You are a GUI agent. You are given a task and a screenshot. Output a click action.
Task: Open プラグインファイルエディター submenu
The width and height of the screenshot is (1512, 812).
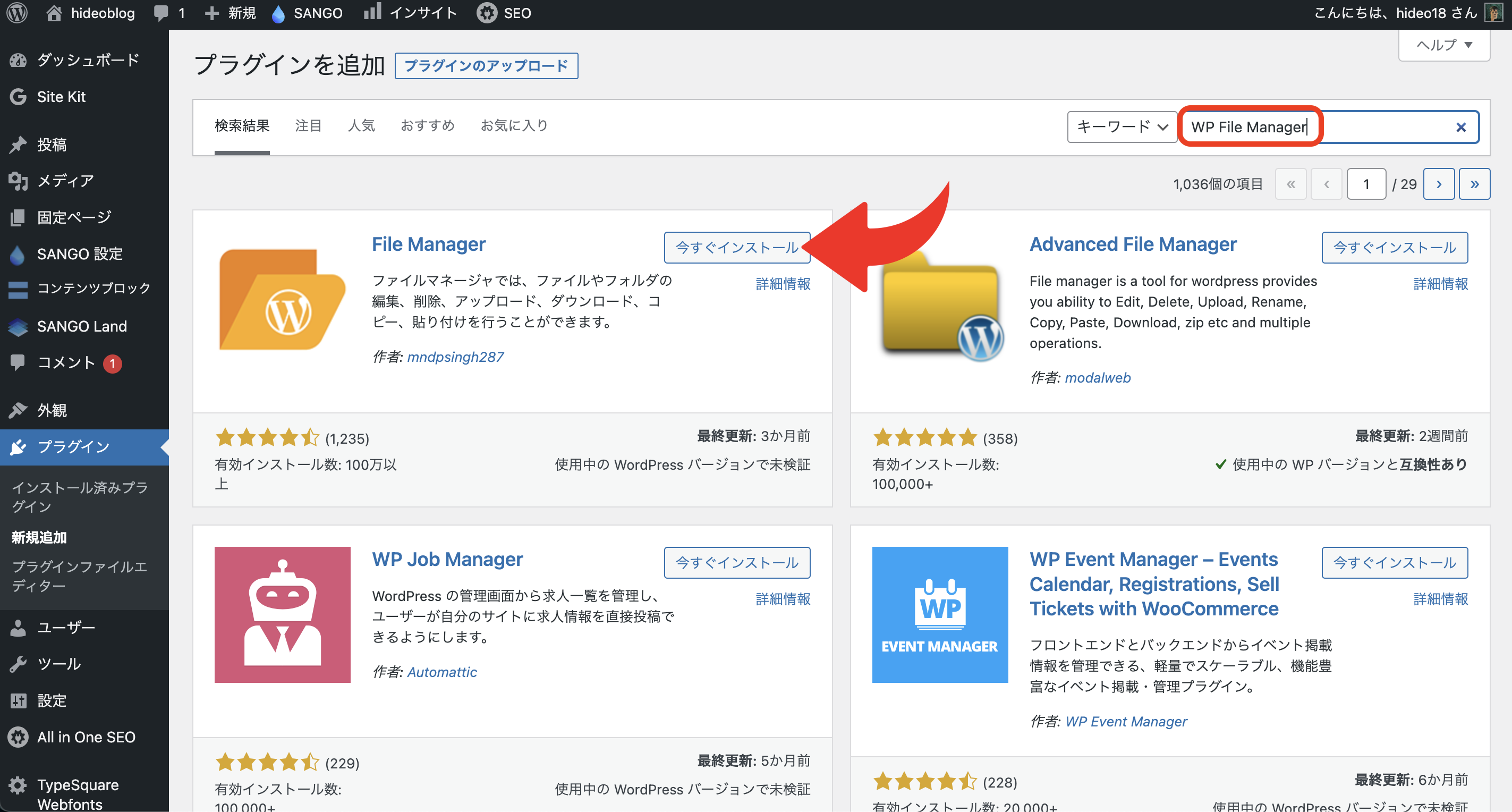pos(79,576)
